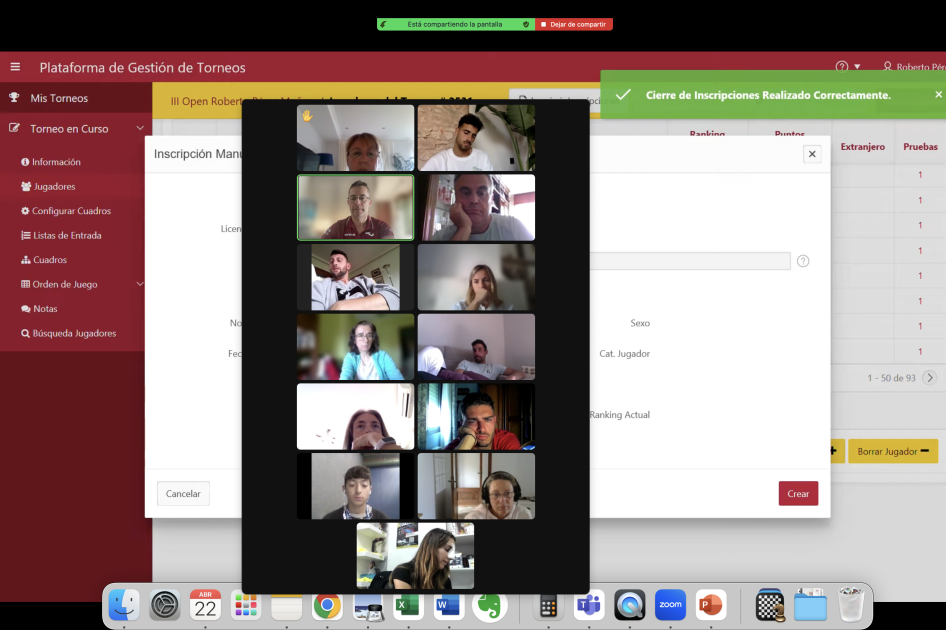
Task: Open Microsoft Teams from the Dock
Action: pos(589,605)
